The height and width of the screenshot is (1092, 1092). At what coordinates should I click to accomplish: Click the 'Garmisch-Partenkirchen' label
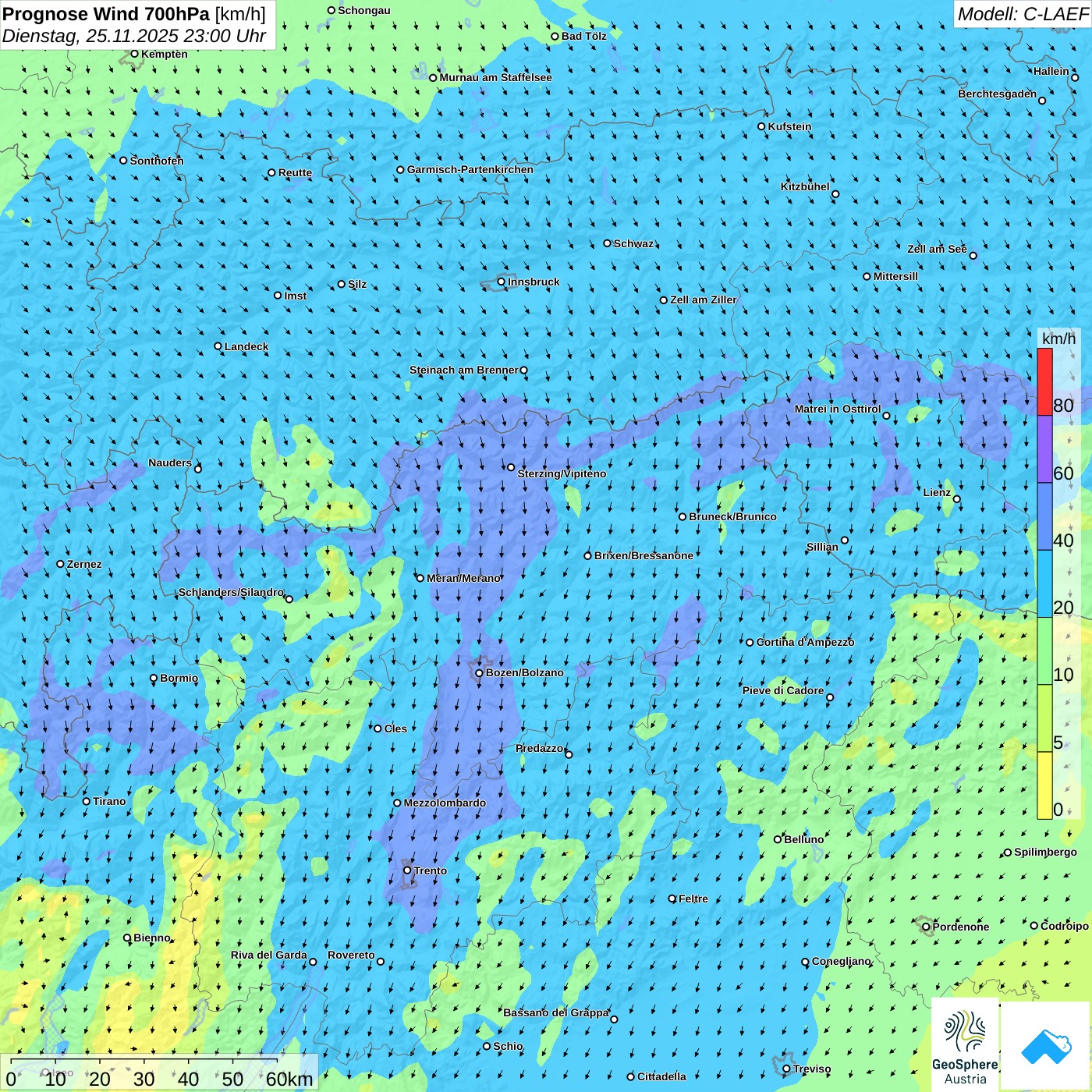[x=470, y=169]
